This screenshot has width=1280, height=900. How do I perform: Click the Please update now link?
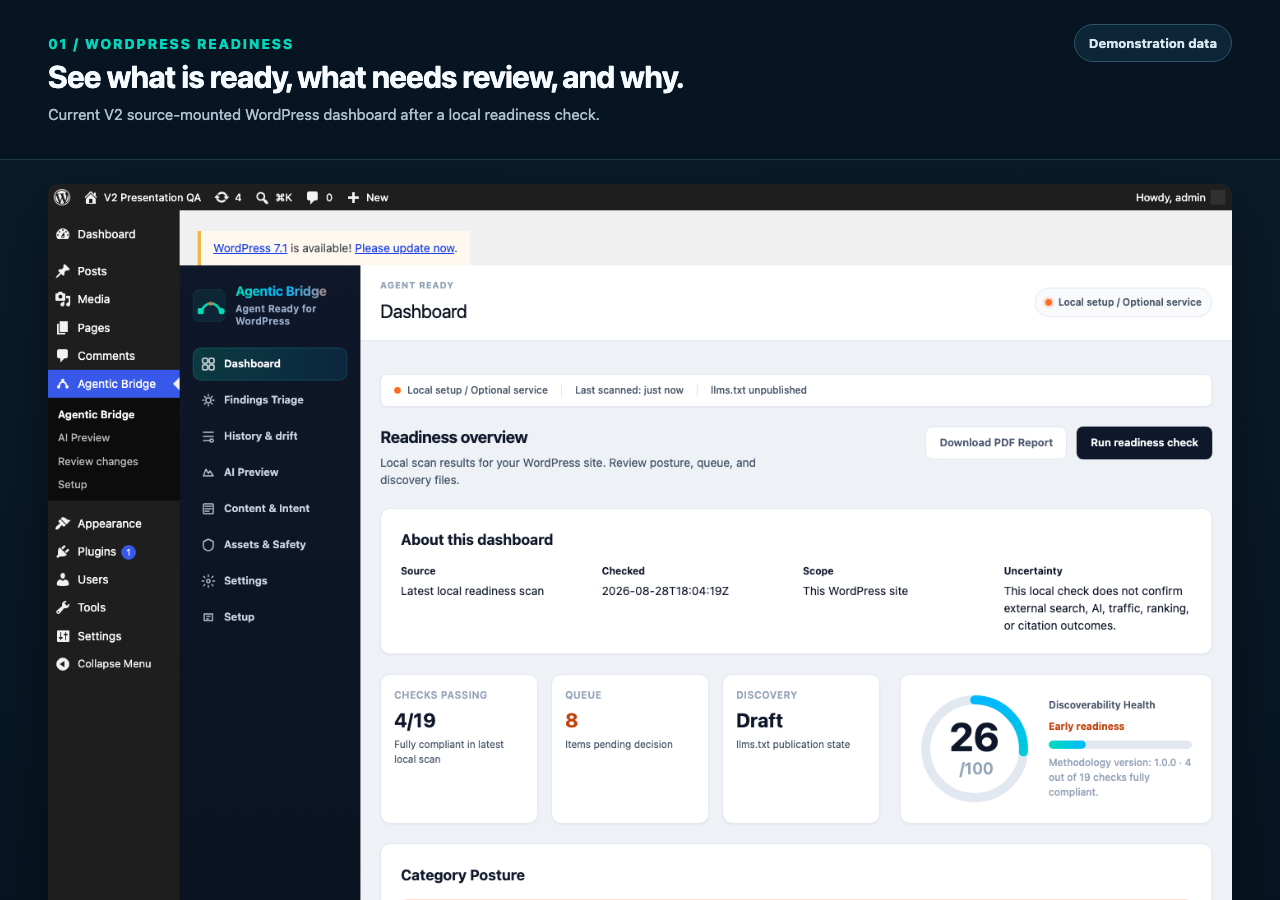click(405, 248)
